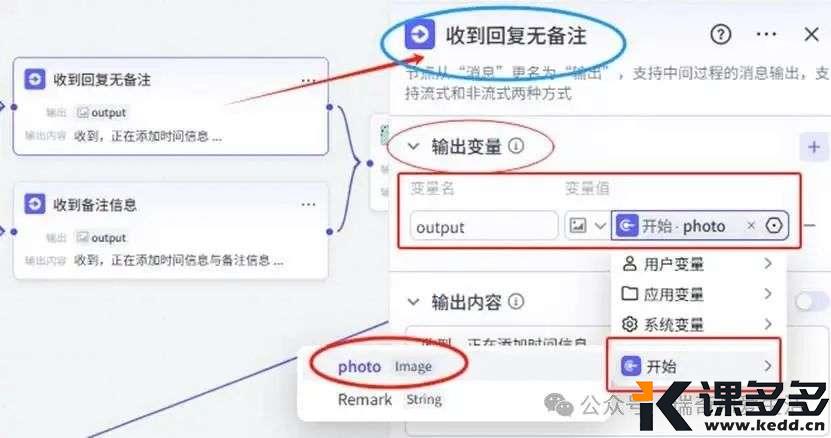Open the help question-mark icon in panel header
The image size is (831, 438).
[x=720, y=35]
